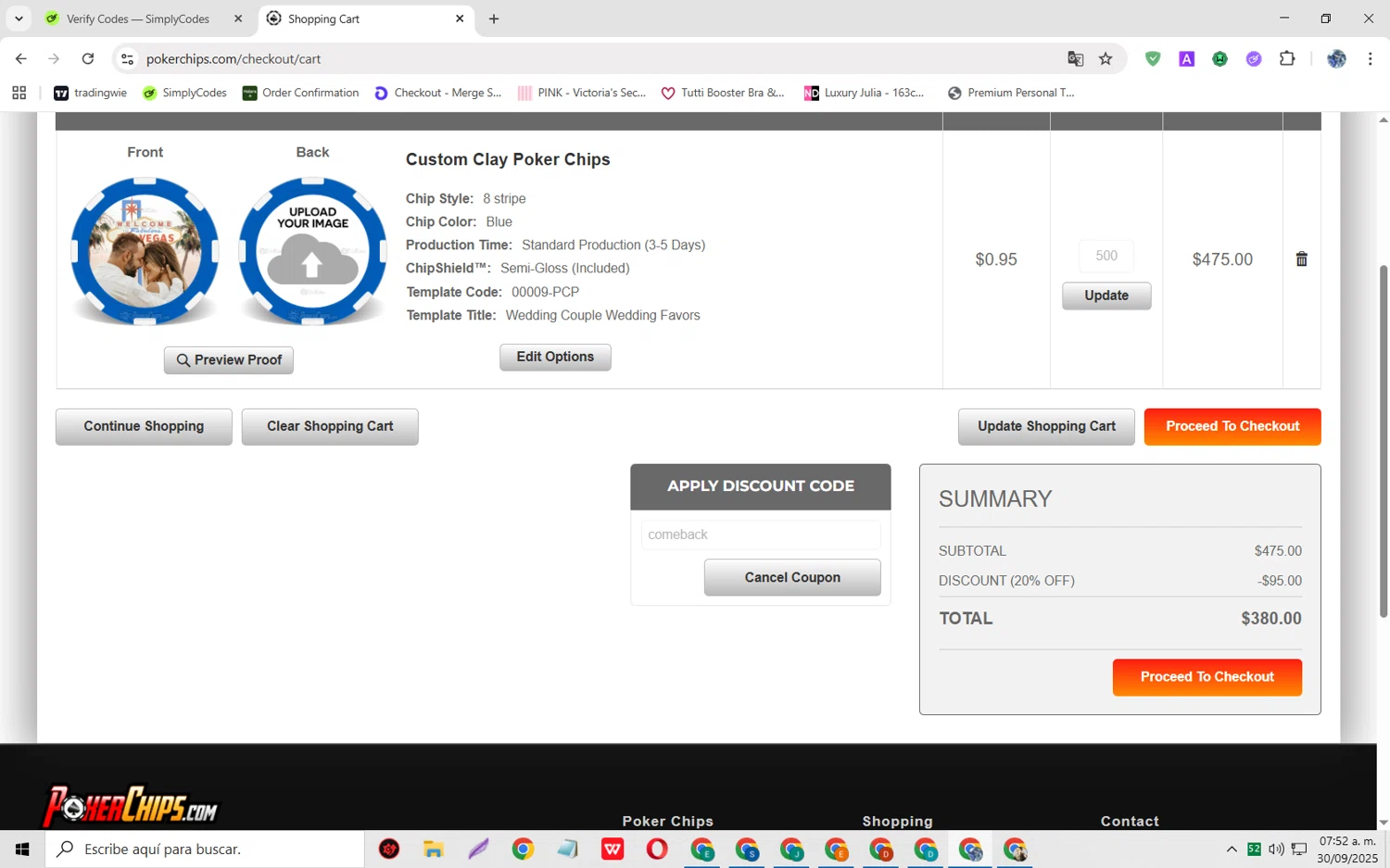Open the PINK - Victoria's Sec... bookmark
Image resolution: width=1390 pixels, height=868 pixels.
(x=582, y=93)
